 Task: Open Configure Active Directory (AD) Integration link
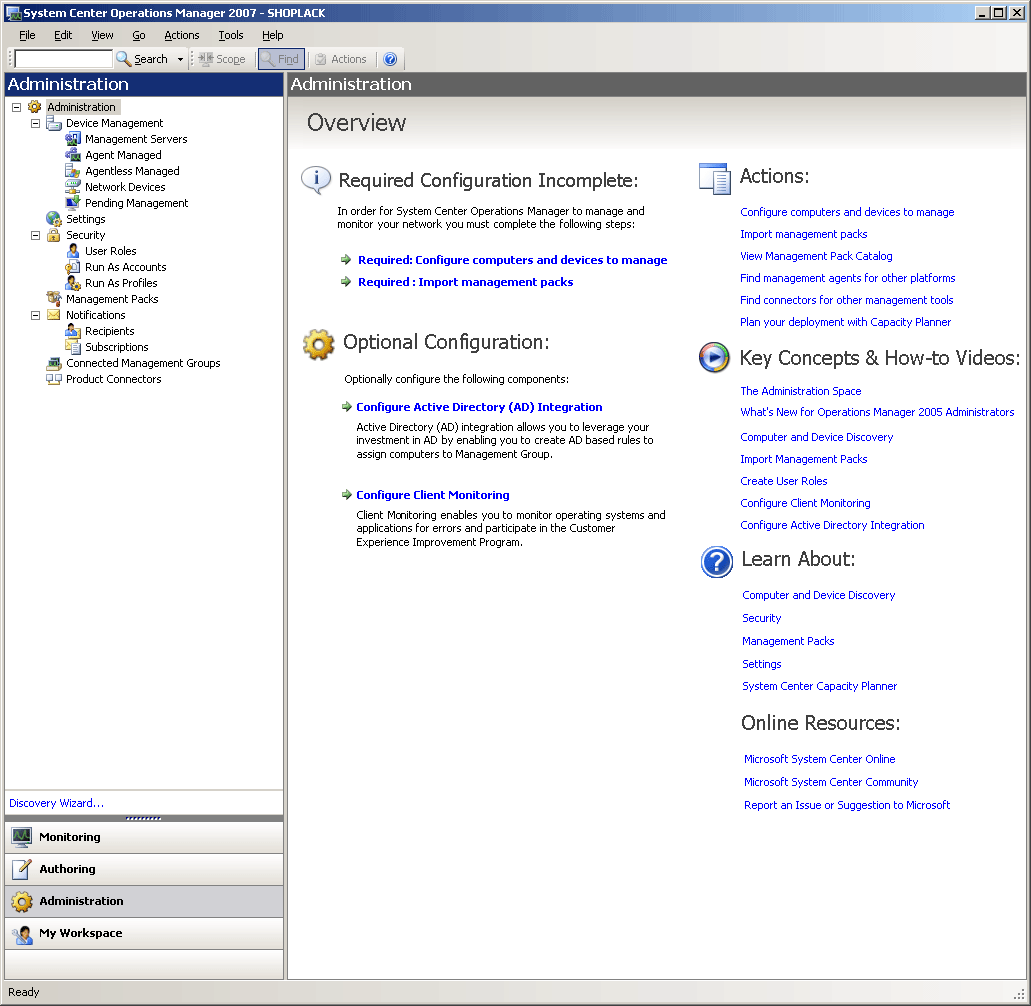pos(479,406)
